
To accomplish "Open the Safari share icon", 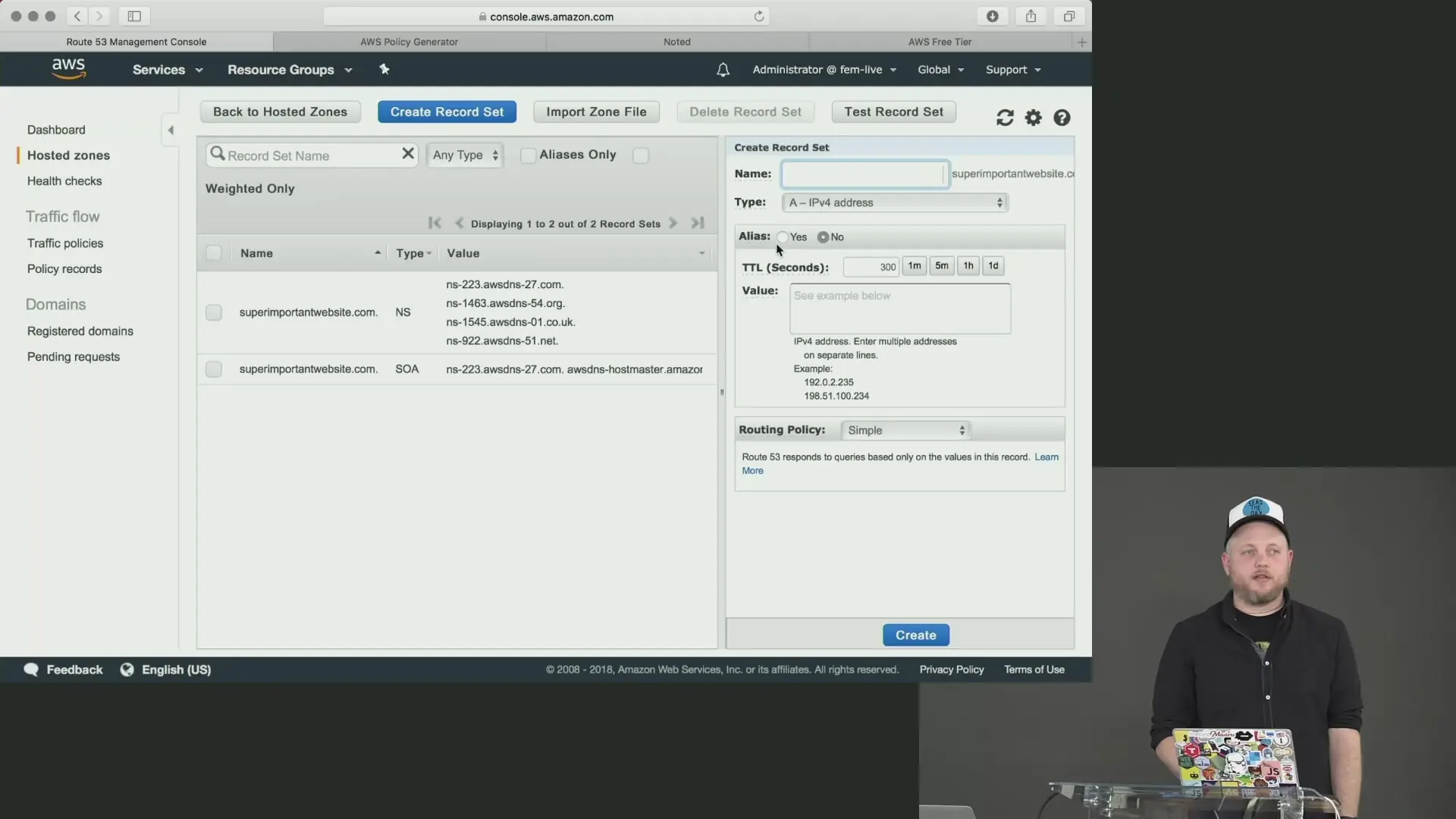I will pos(1031,16).
